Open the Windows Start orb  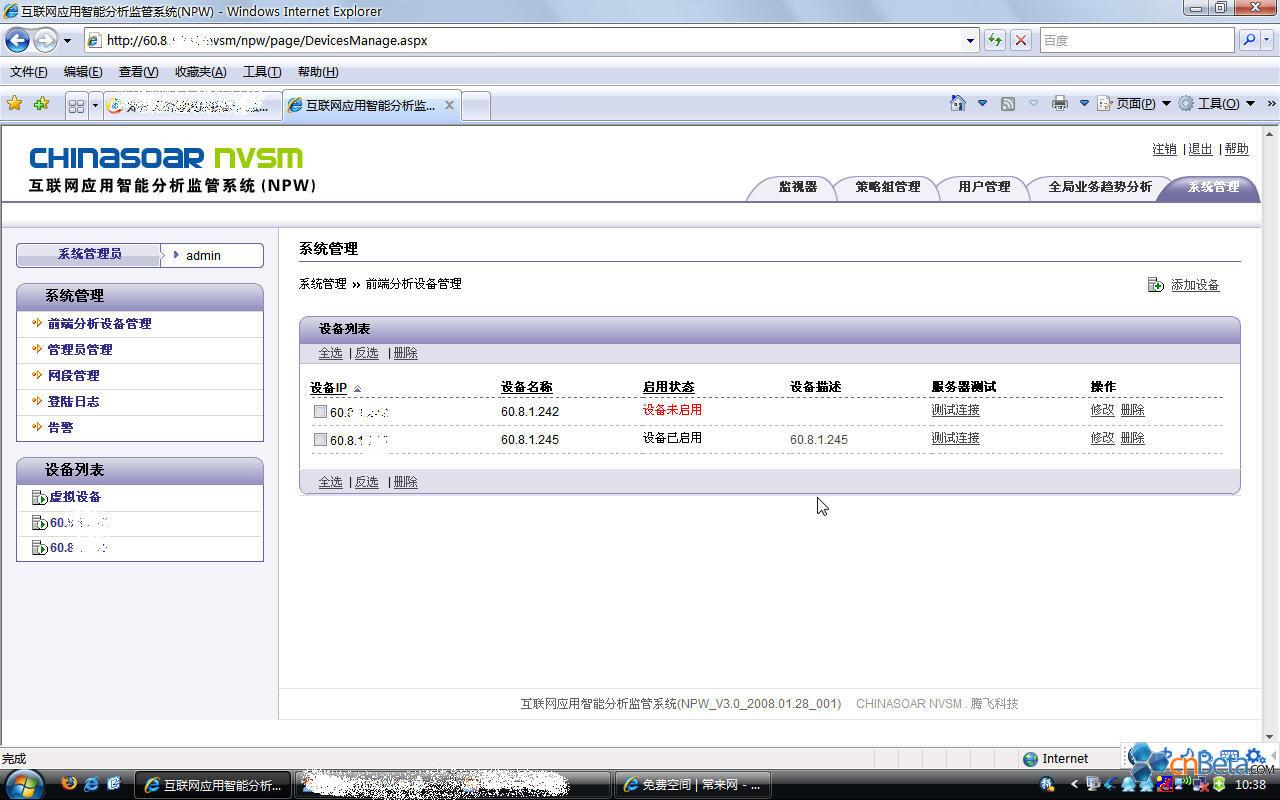point(24,784)
